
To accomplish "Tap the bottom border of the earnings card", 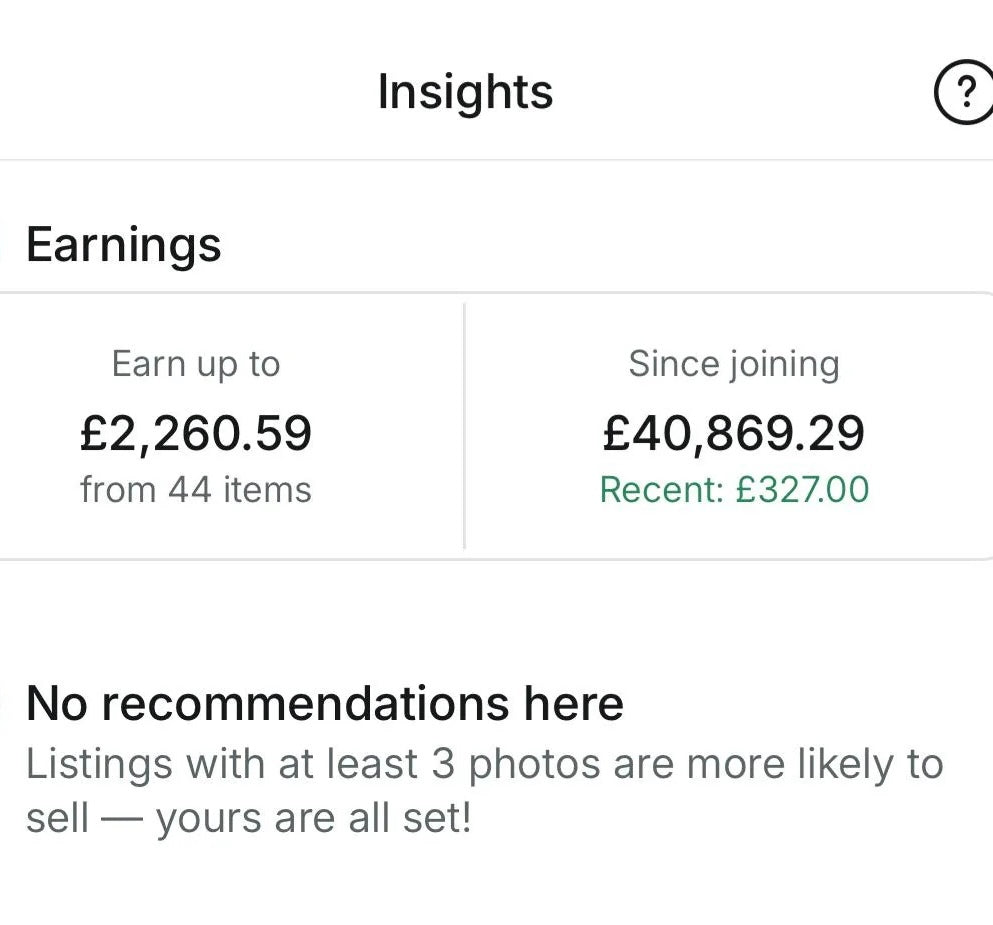I will [496, 558].
